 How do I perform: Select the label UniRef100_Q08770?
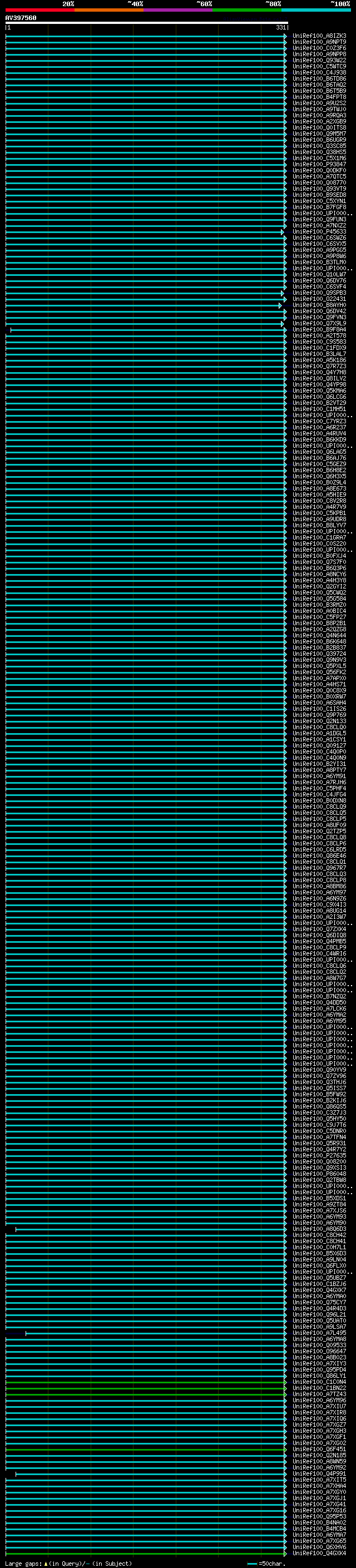319,182
